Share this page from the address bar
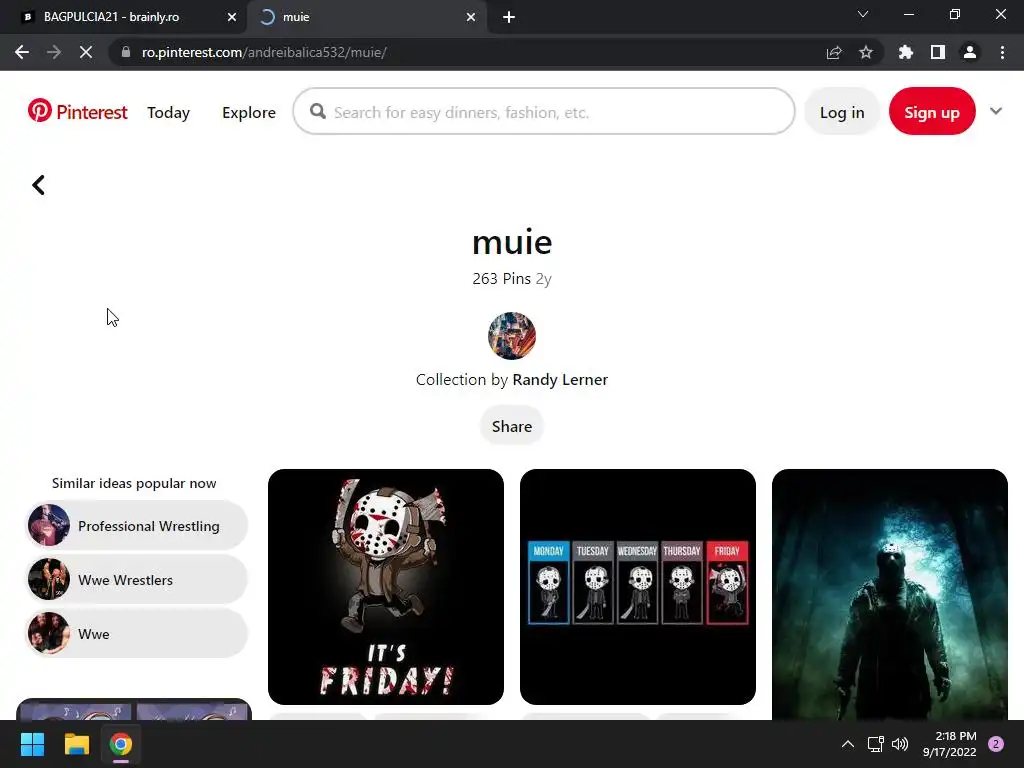 coord(834,52)
